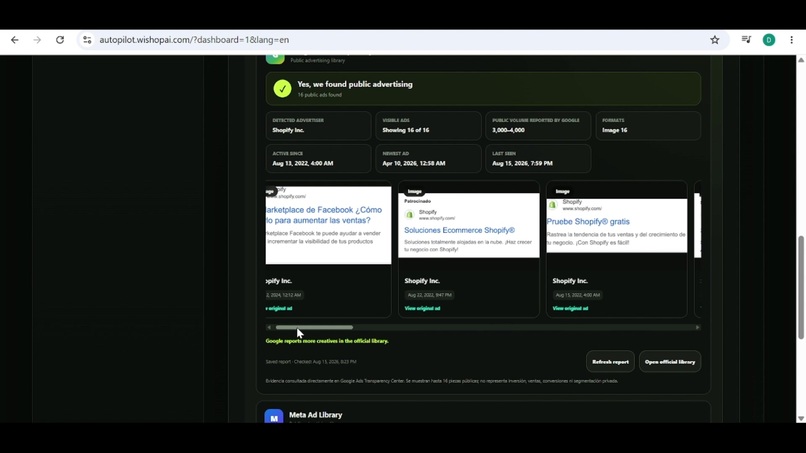Click the browser forward arrow

(x=37, y=40)
